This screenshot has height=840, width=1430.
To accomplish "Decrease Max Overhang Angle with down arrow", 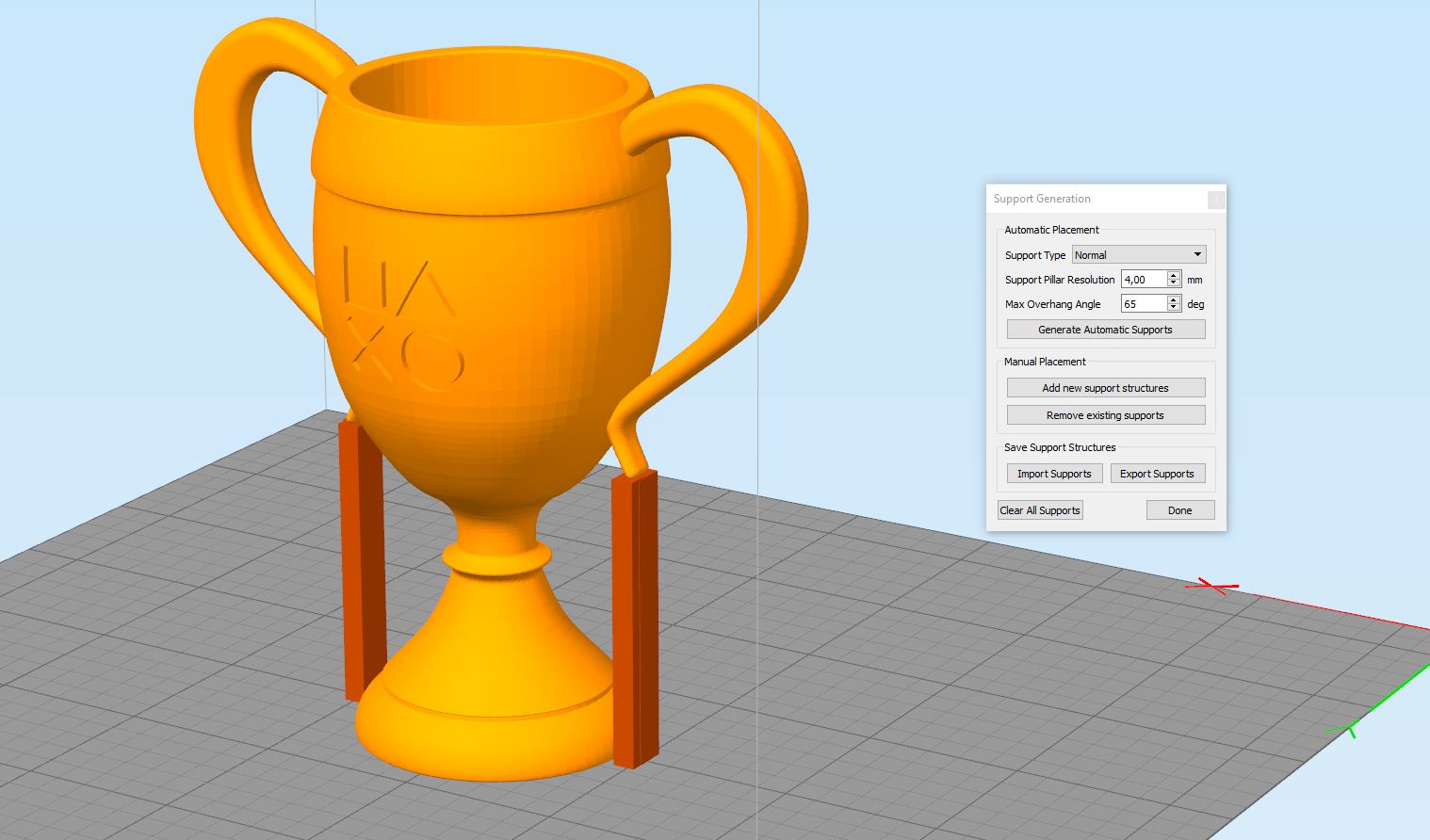I will point(1174,308).
